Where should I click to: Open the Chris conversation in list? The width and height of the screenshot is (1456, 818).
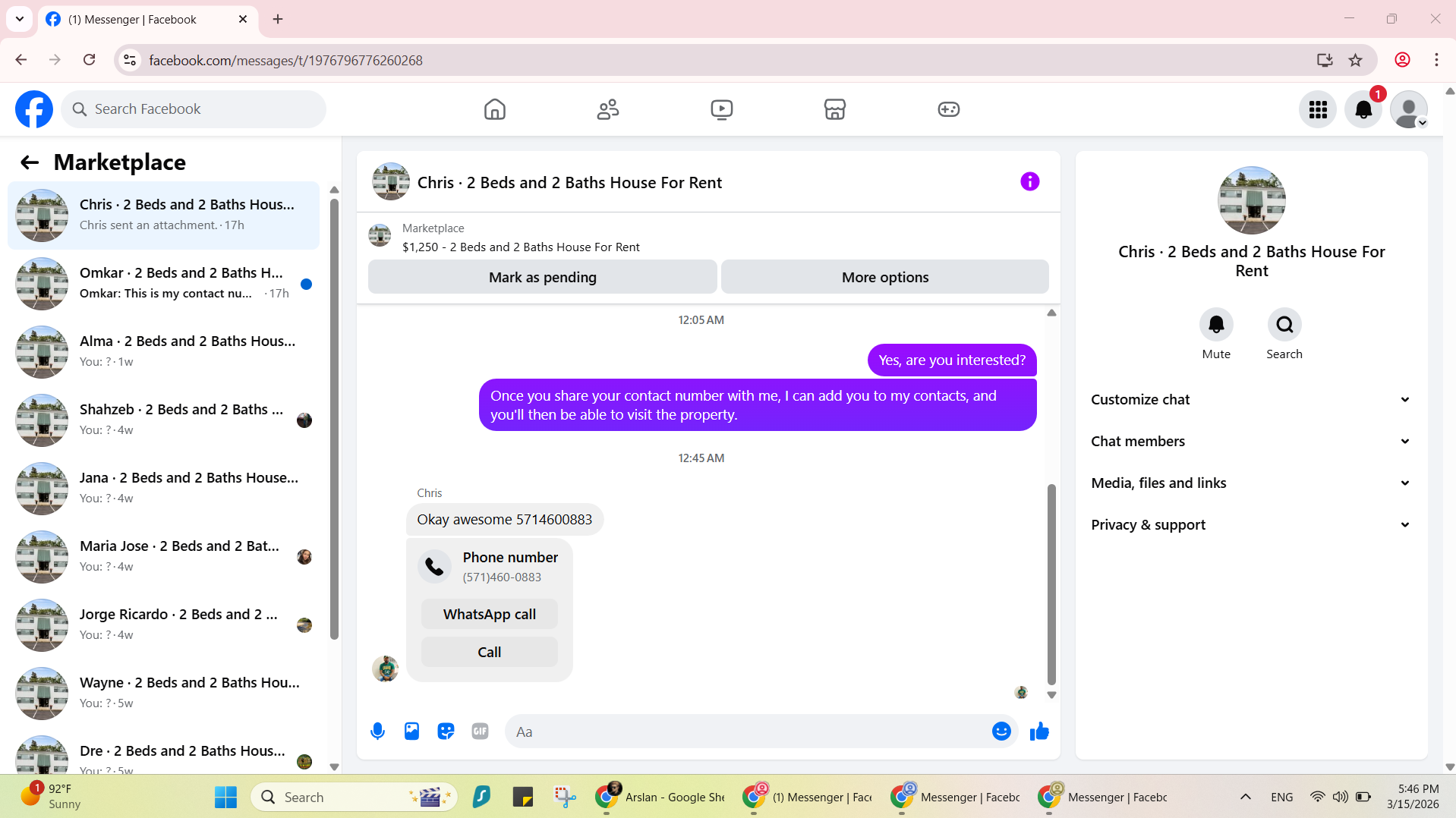click(x=163, y=216)
